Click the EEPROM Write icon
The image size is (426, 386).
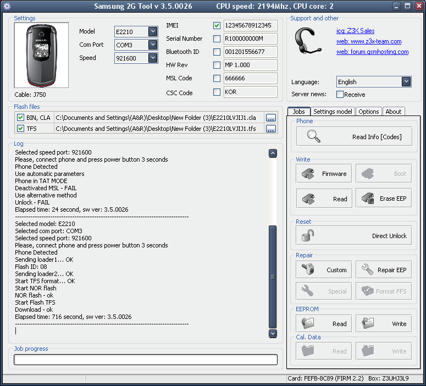(x=368, y=323)
